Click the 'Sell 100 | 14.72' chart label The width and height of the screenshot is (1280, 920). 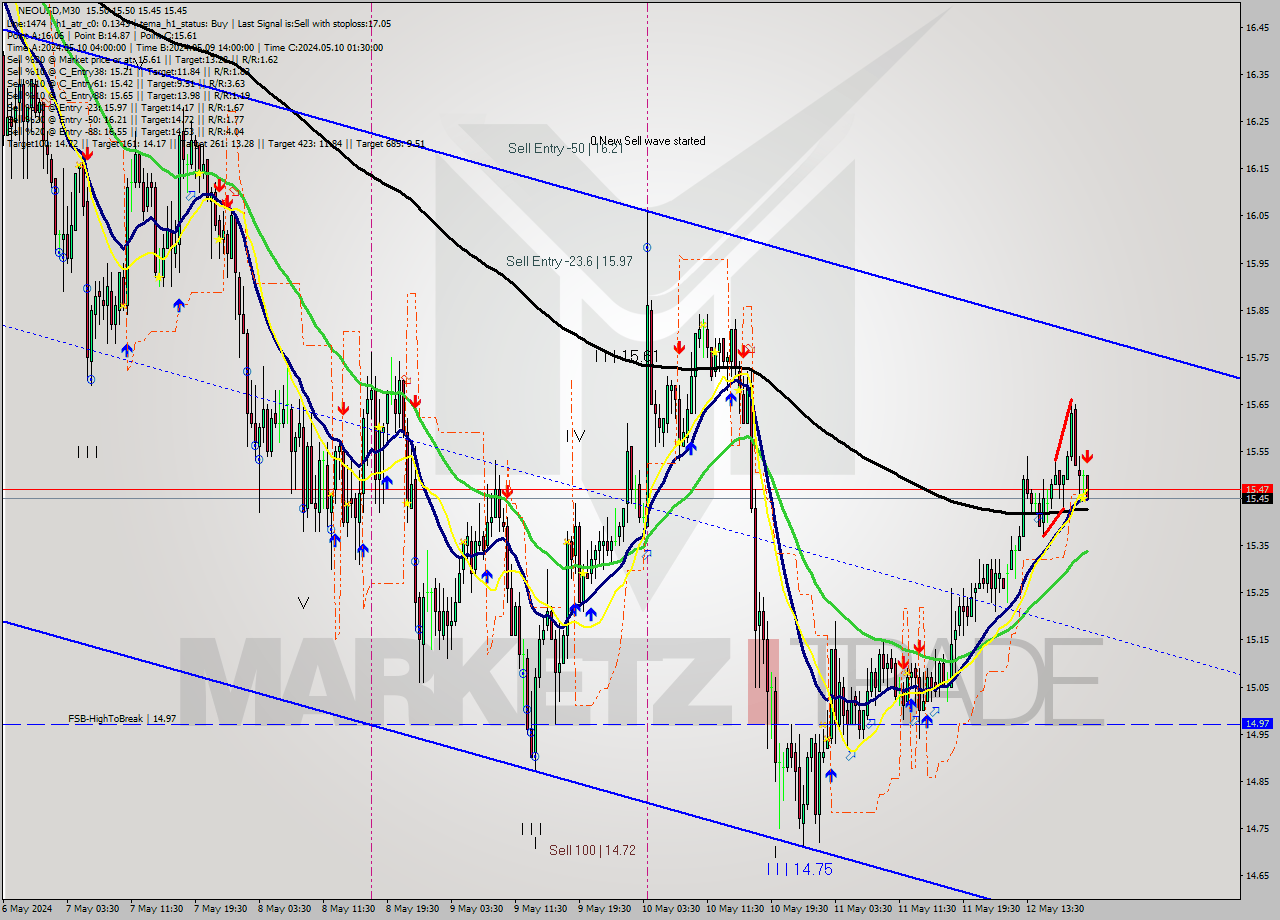(592, 850)
